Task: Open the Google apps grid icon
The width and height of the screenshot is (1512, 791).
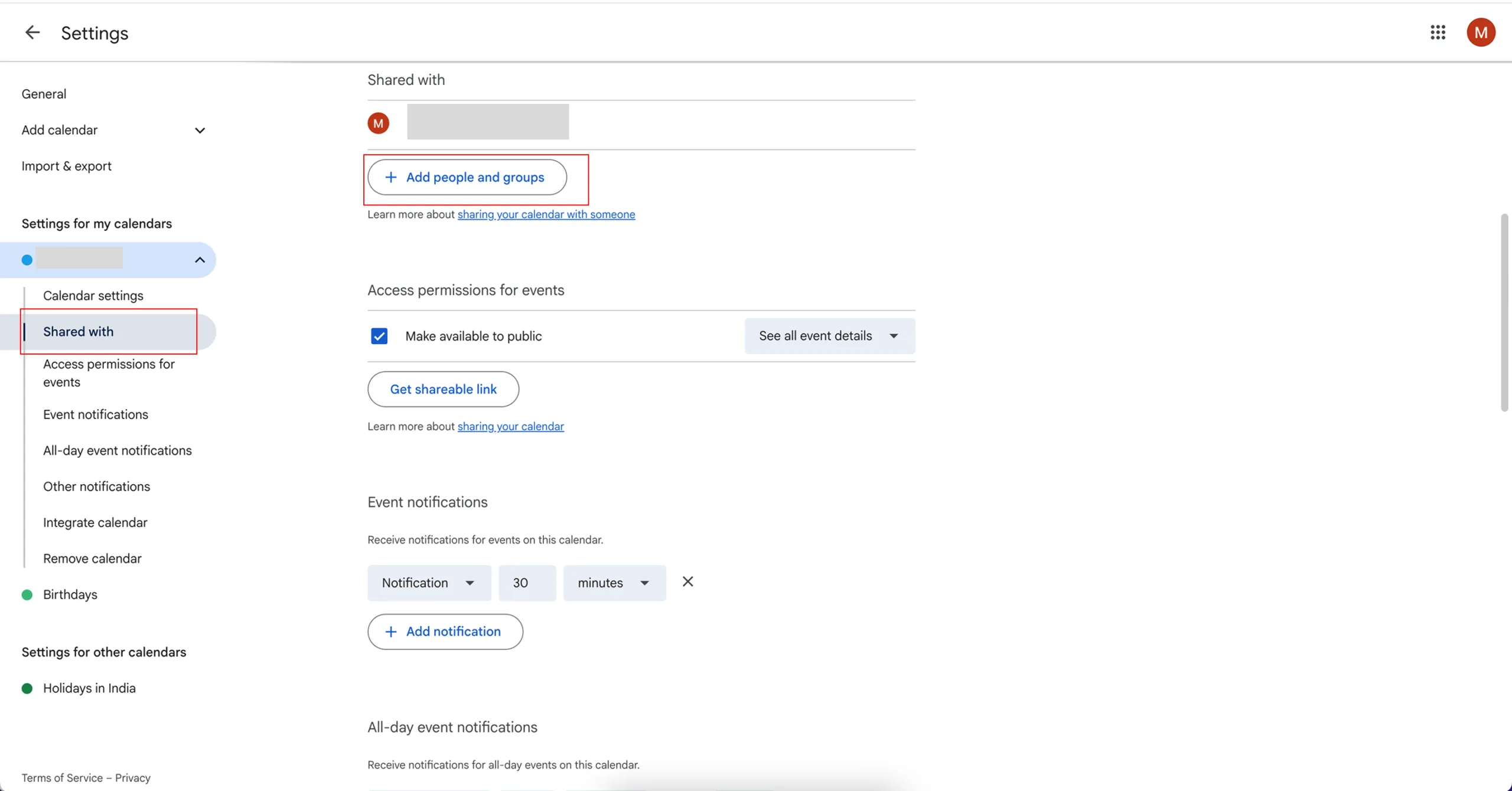Action: (x=1438, y=32)
